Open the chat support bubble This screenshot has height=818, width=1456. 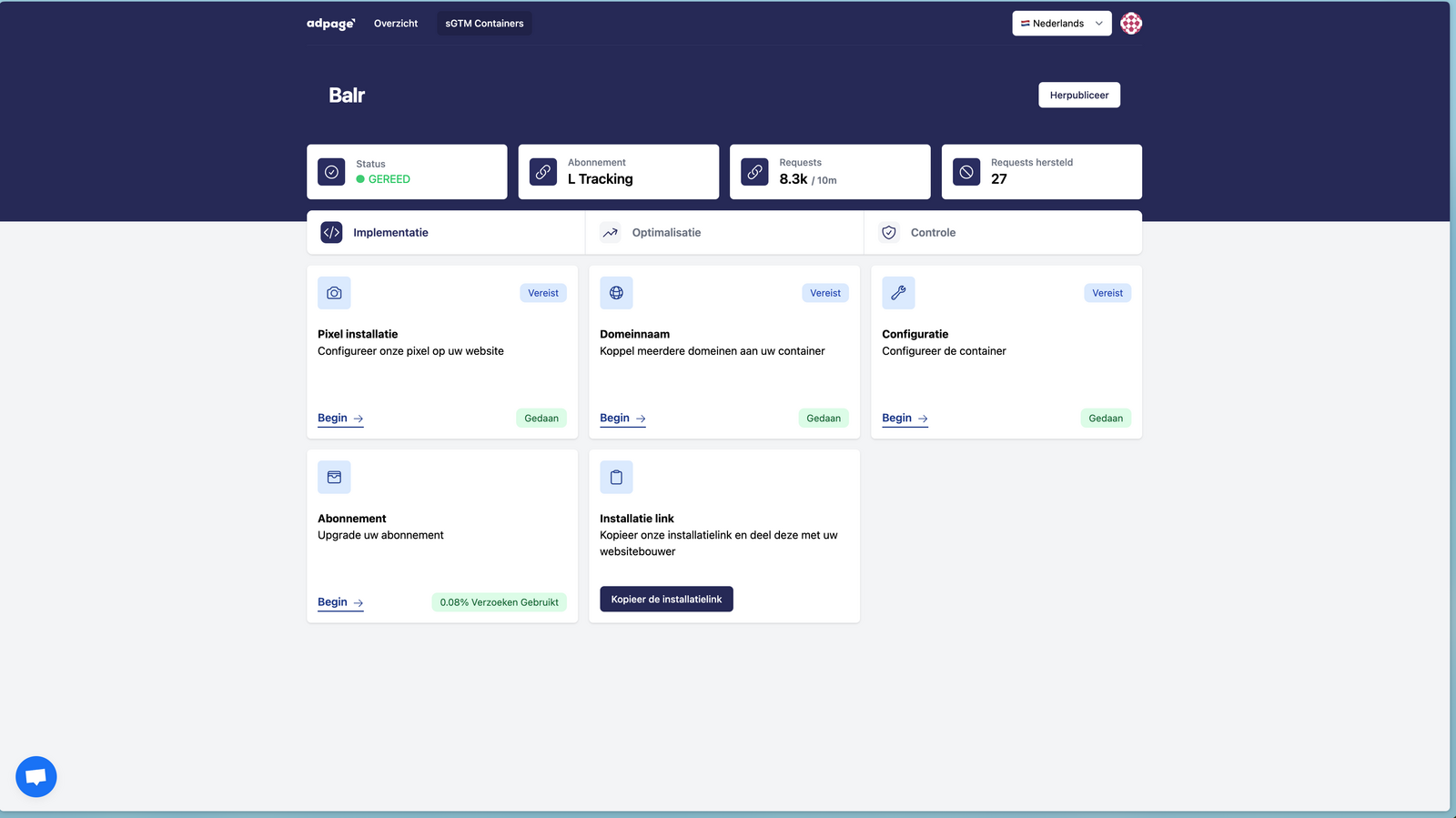point(36,777)
